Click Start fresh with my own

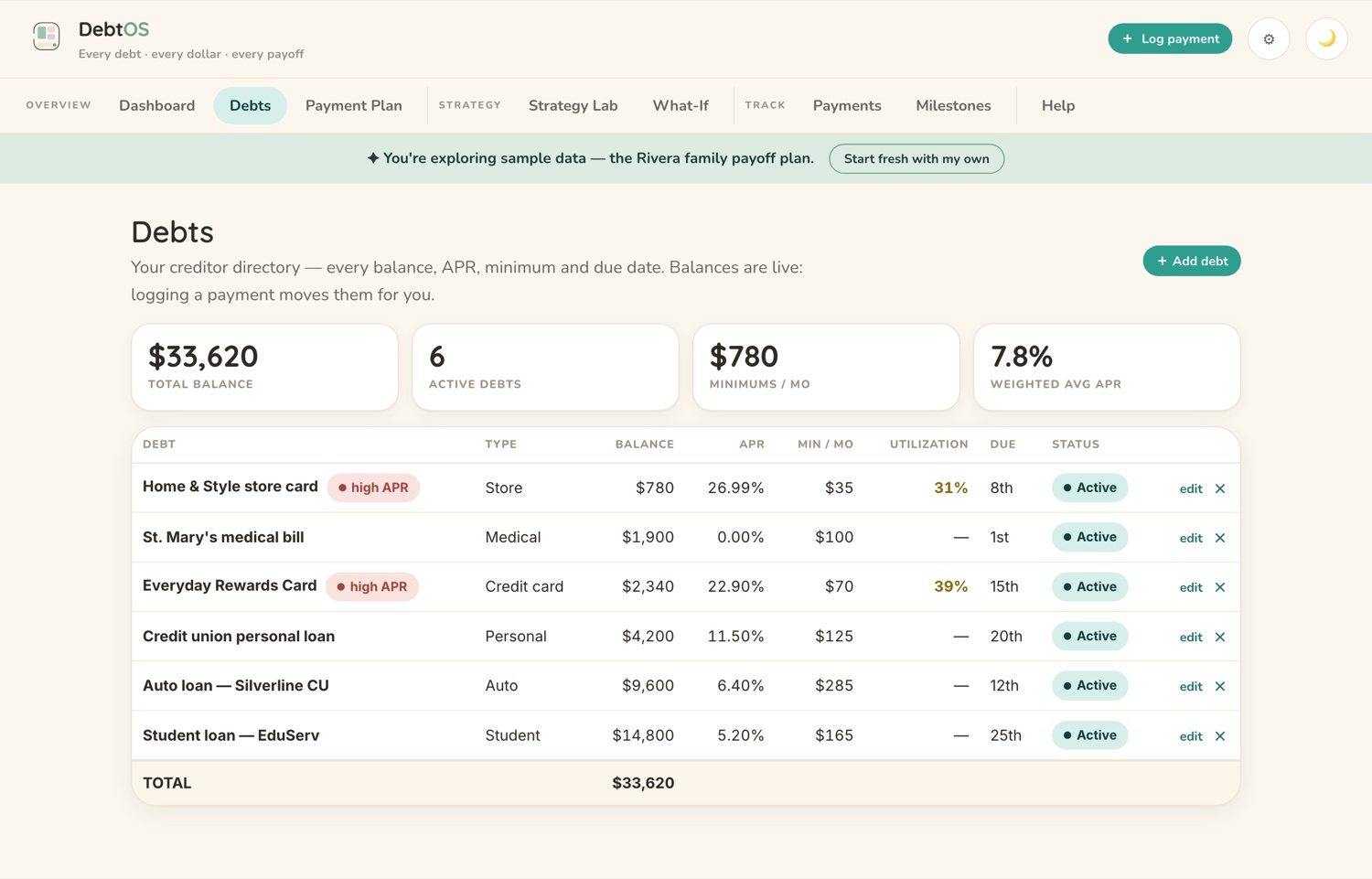coord(916,158)
